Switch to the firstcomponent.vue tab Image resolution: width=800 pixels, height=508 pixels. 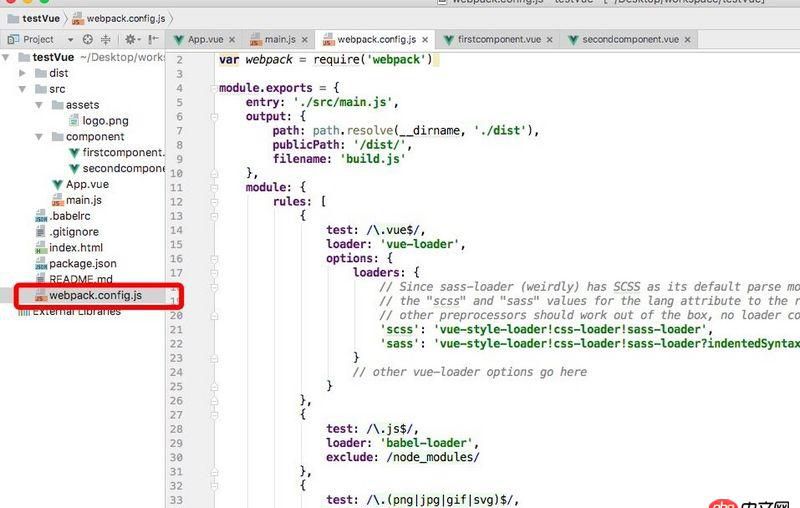point(499,39)
